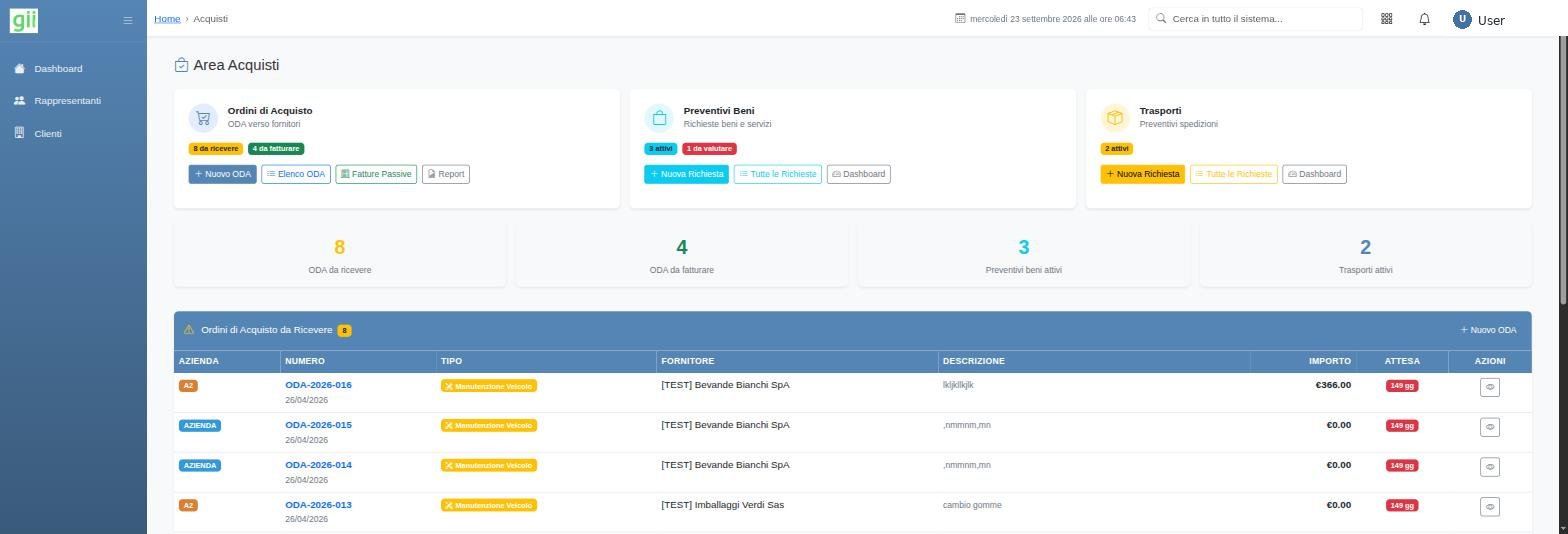This screenshot has height=534, width=1568.
Task: Click the search field 'Cerca in tutto il sistema'
Action: (x=1255, y=19)
